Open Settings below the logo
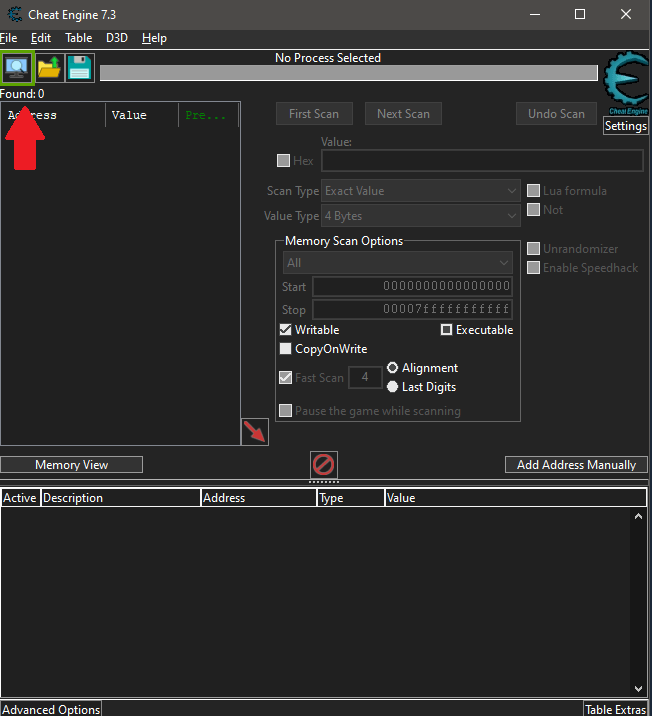The image size is (652, 716). 626,126
